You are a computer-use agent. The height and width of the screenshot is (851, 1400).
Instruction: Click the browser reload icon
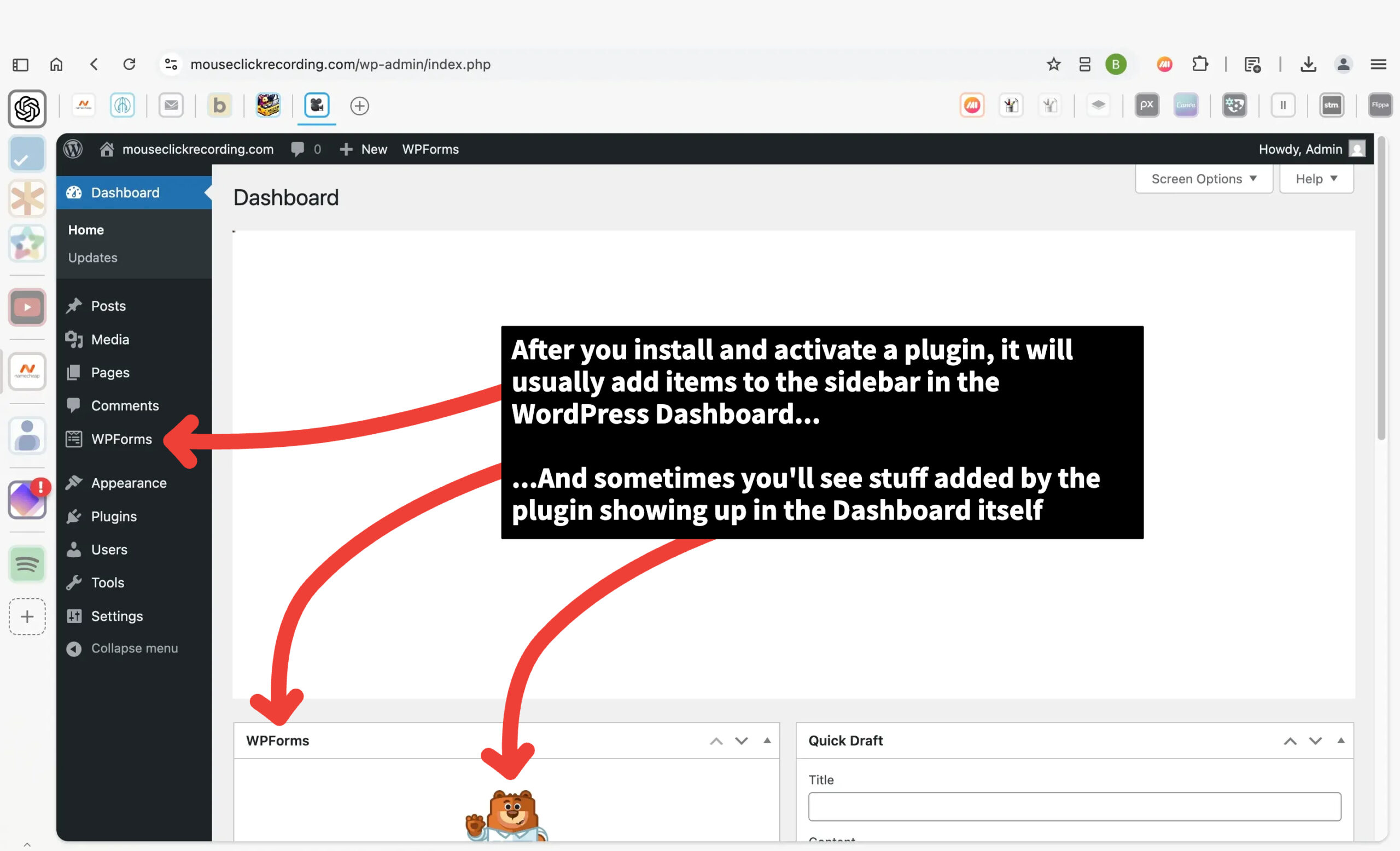pos(130,64)
